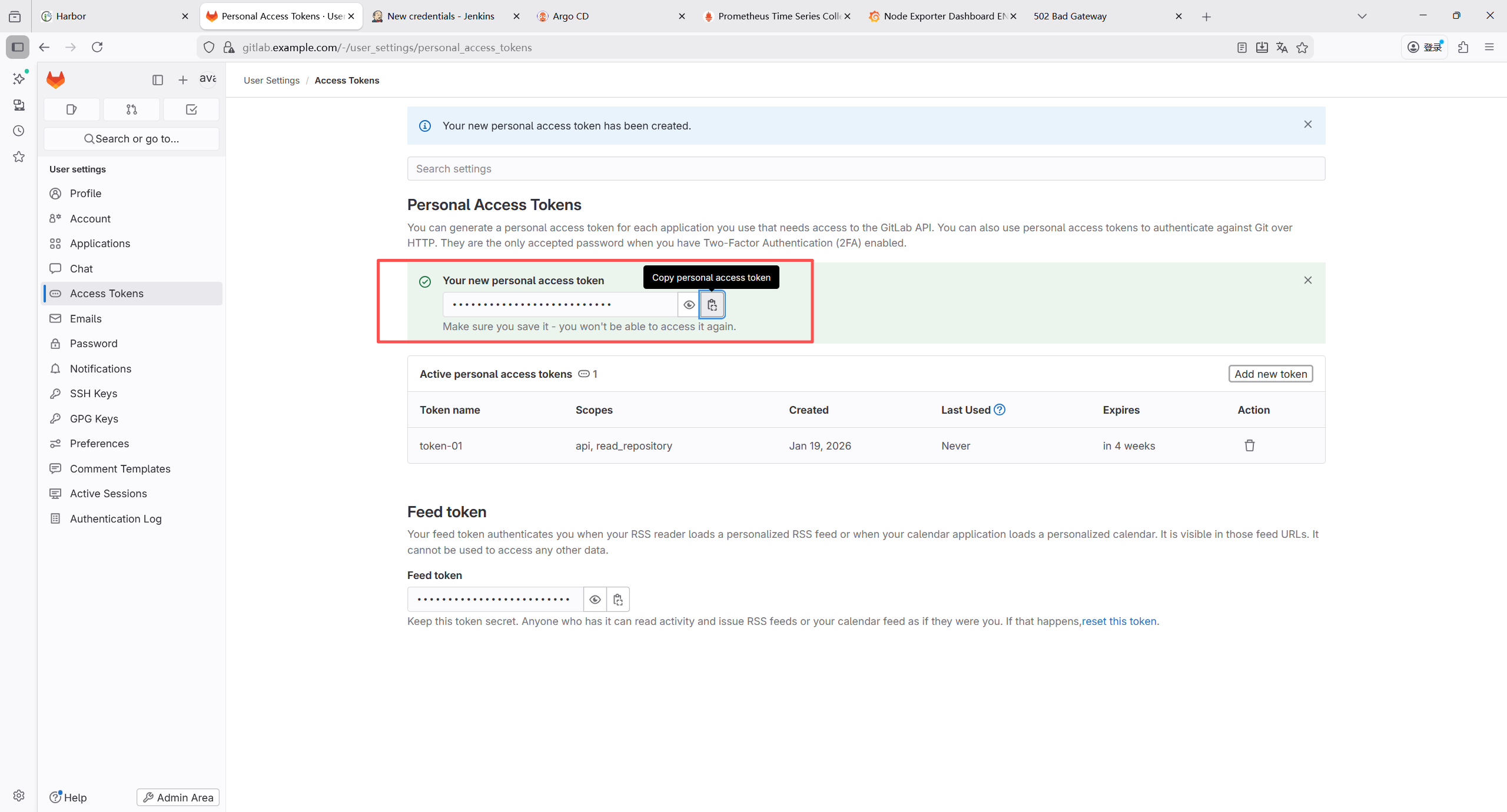Go to SSH Keys settings
The height and width of the screenshot is (812, 1507).
pyautogui.click(x=93, y=394)
